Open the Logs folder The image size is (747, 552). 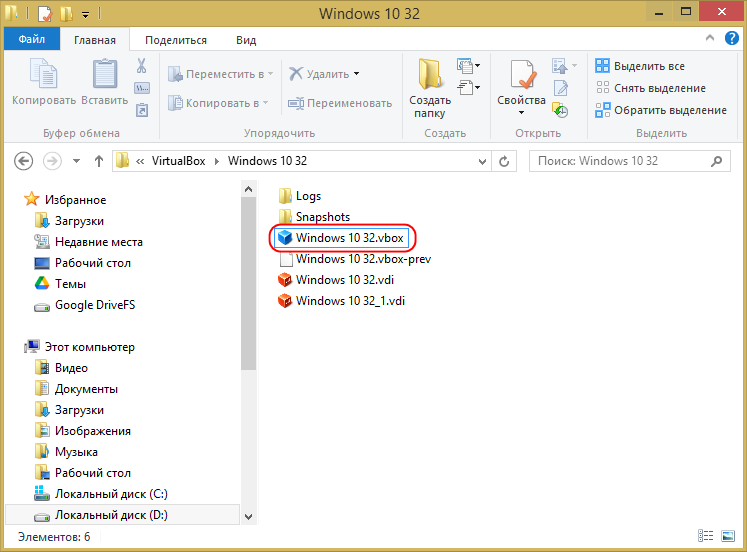[300, 196]
